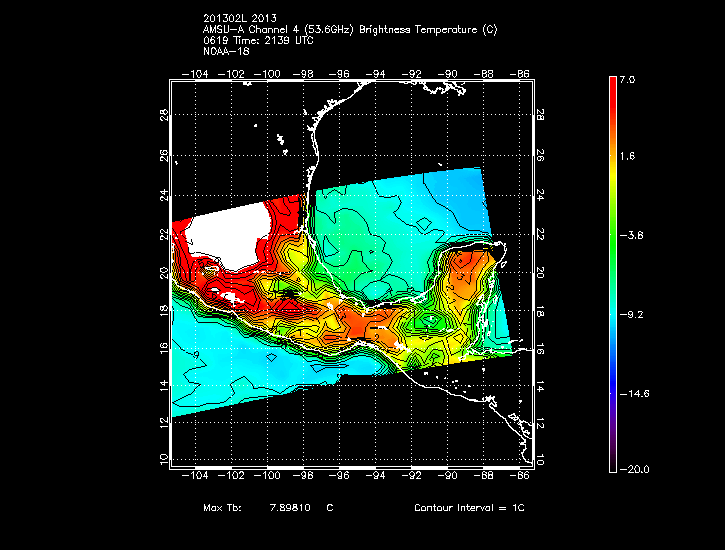Click the 10 latitude label on right axis
725x550 pixels.
tap(540, 460)
